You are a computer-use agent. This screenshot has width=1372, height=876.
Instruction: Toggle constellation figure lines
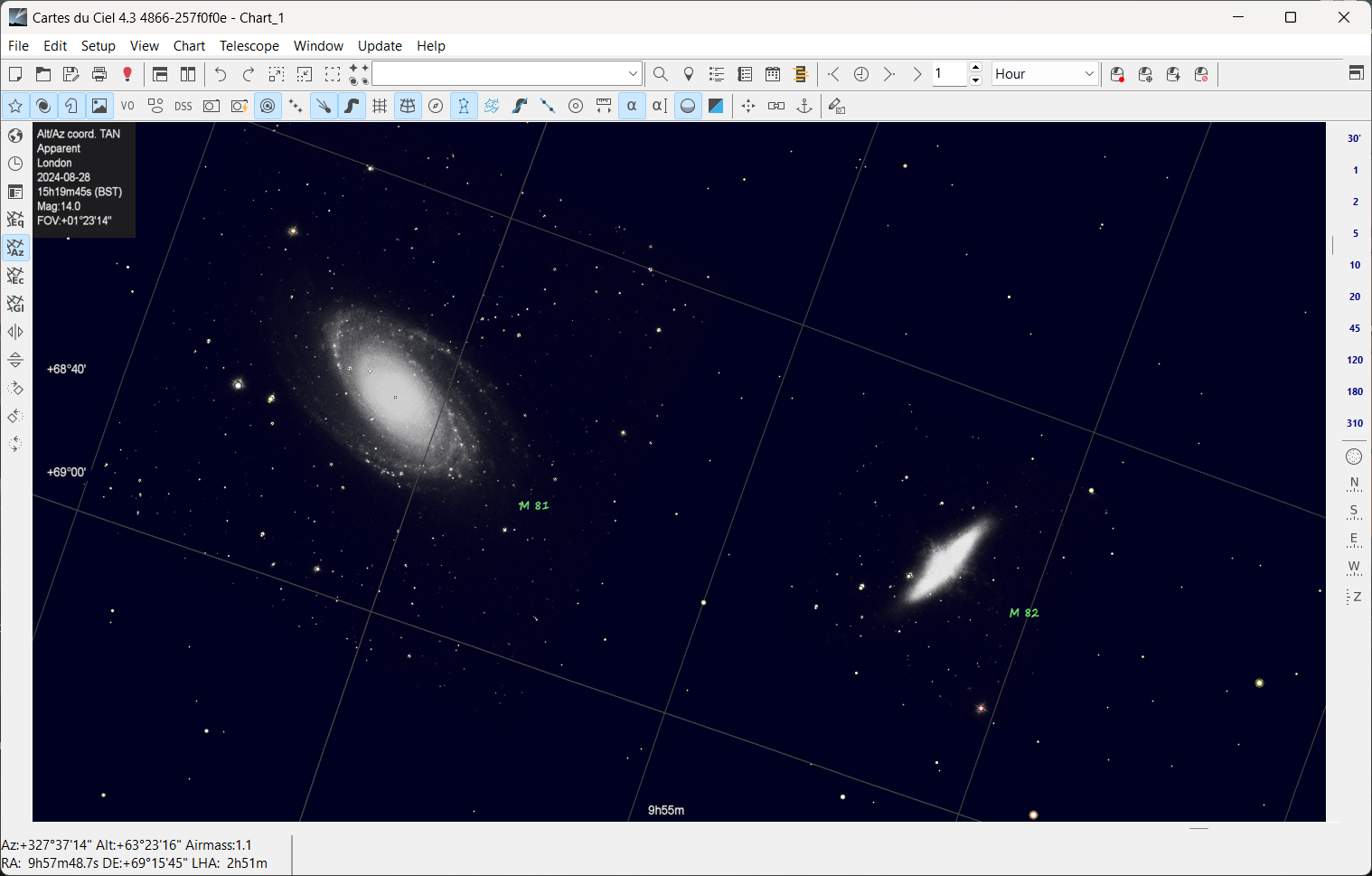point(464,106)
